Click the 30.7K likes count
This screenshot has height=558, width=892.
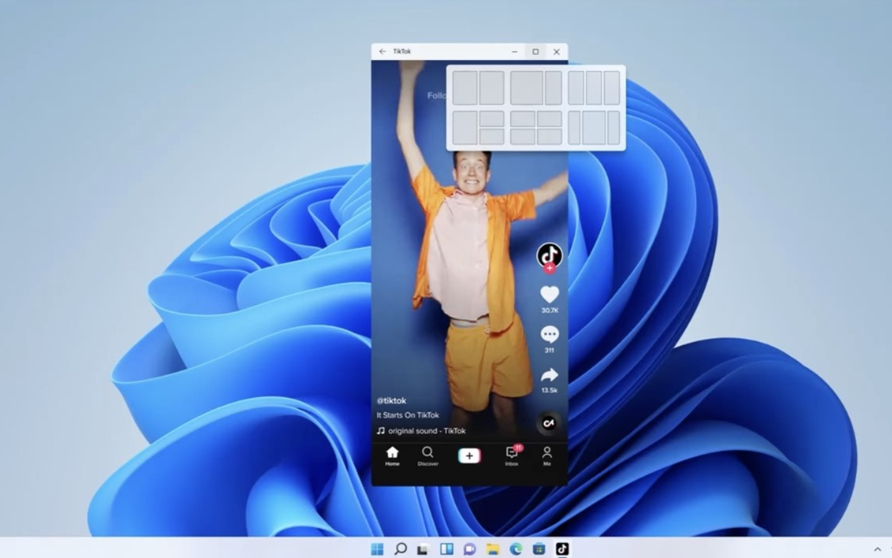pos(550,311)
